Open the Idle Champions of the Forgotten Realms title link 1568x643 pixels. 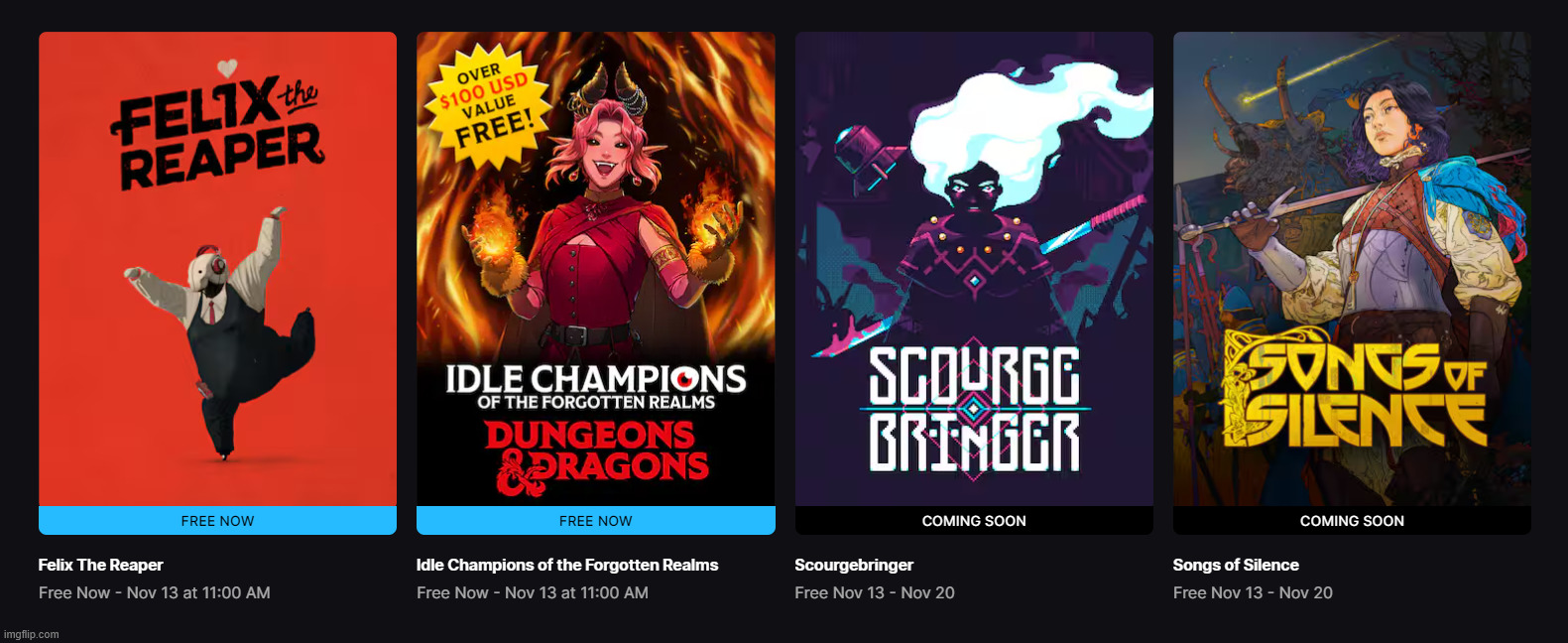tap(567, 565)
